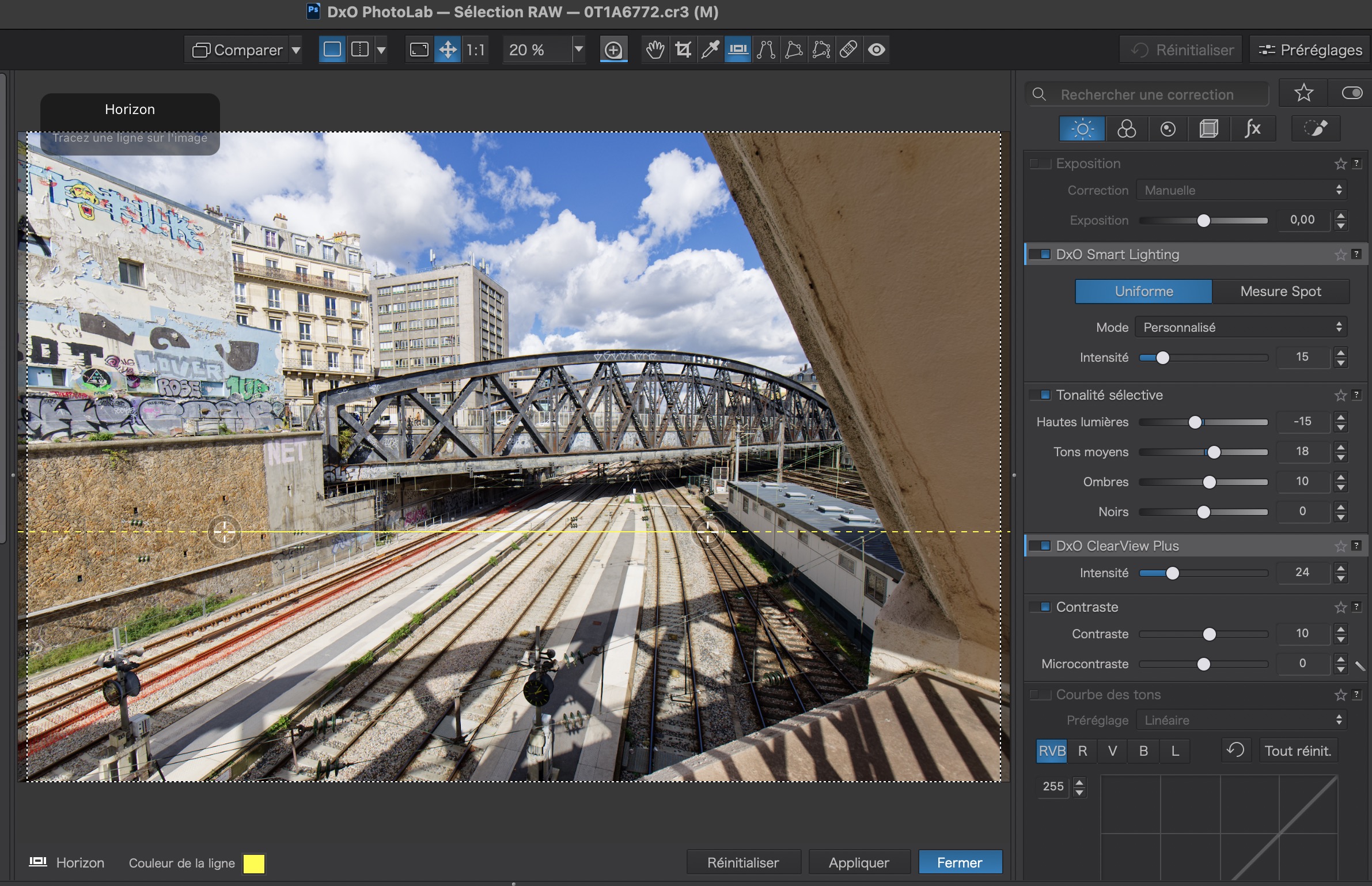Screen dimensions: 1372x886
Task: Click the split view preview icon
Action: [x=360, y=50]
